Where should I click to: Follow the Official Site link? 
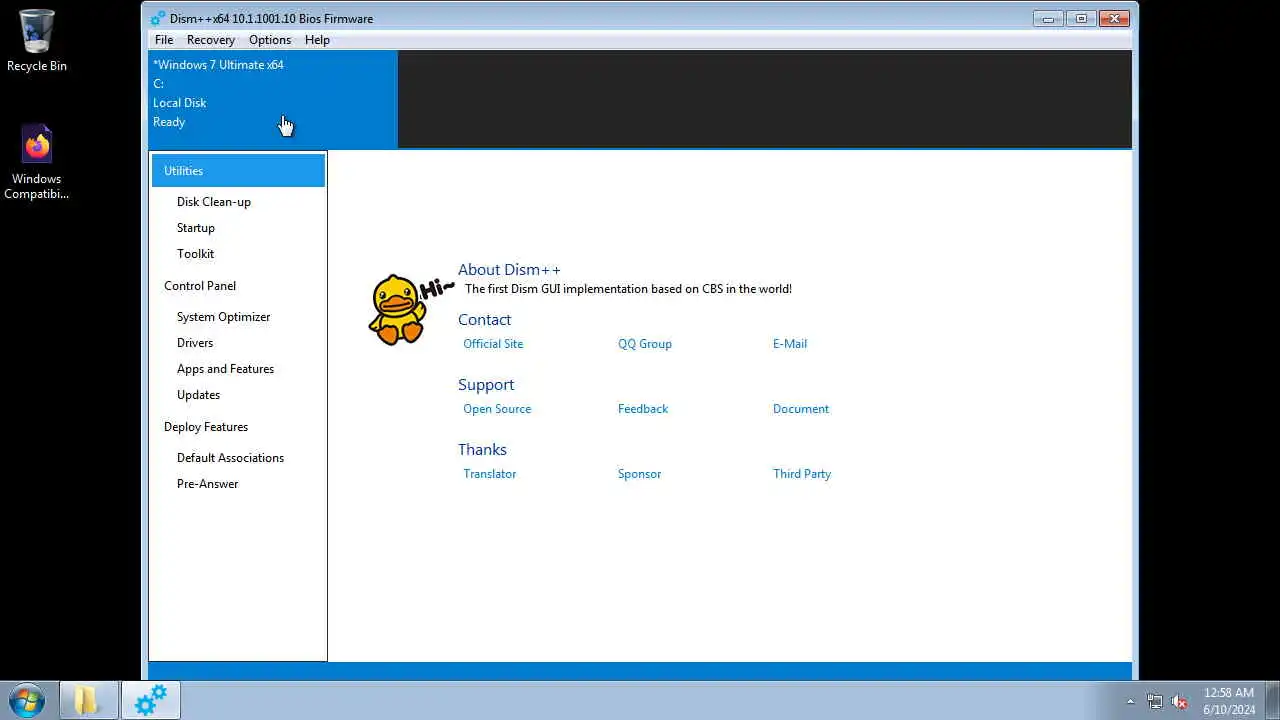[x=493, y=344]
